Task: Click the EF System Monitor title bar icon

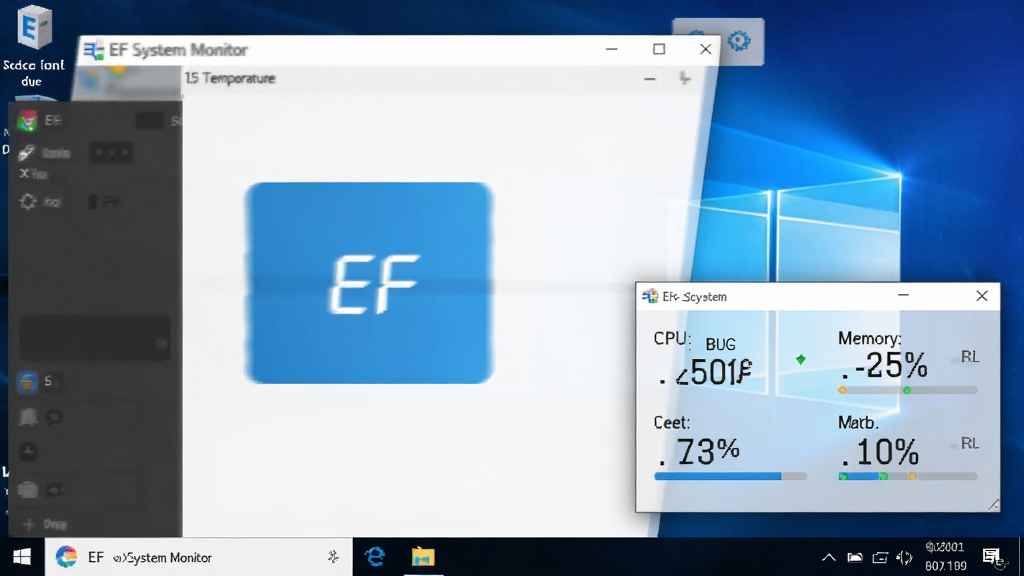Action: 93,50
